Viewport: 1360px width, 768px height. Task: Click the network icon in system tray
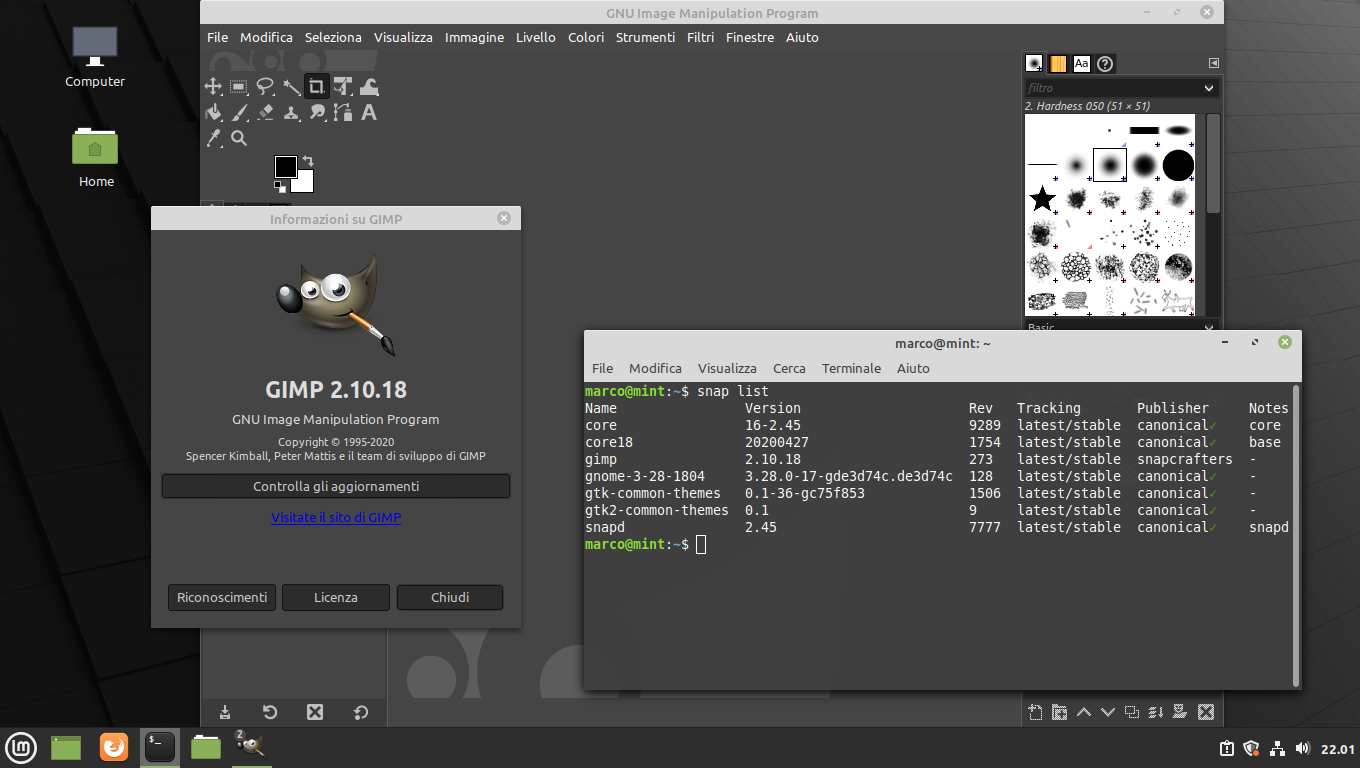[x=1277, y=748]
